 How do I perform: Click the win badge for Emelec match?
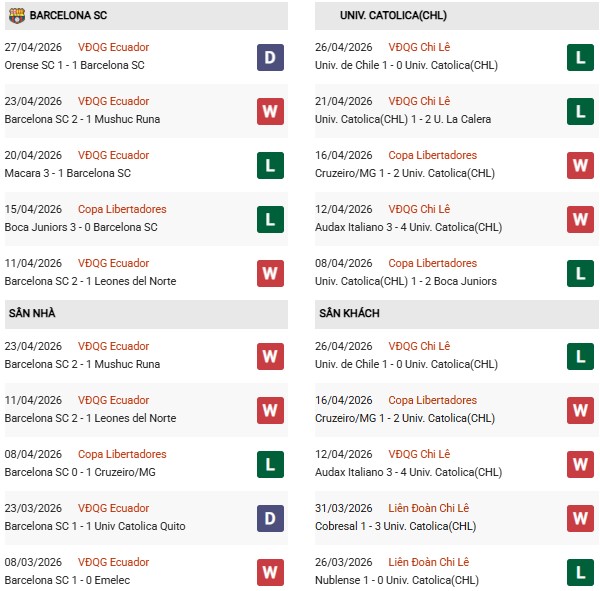(270, 572)
